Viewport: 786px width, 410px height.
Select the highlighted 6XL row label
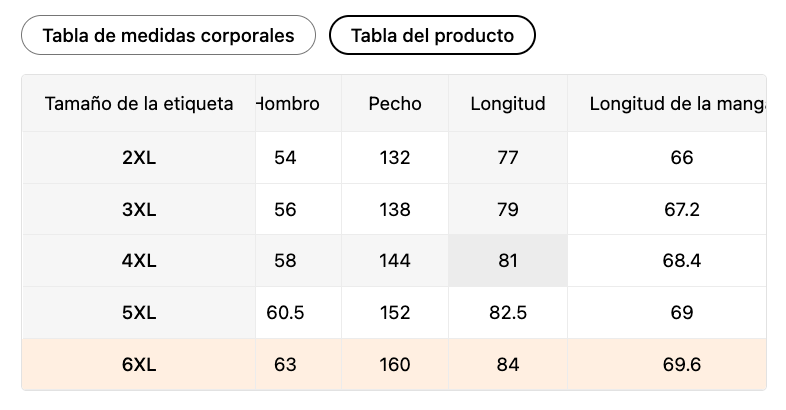coord(139,365)
